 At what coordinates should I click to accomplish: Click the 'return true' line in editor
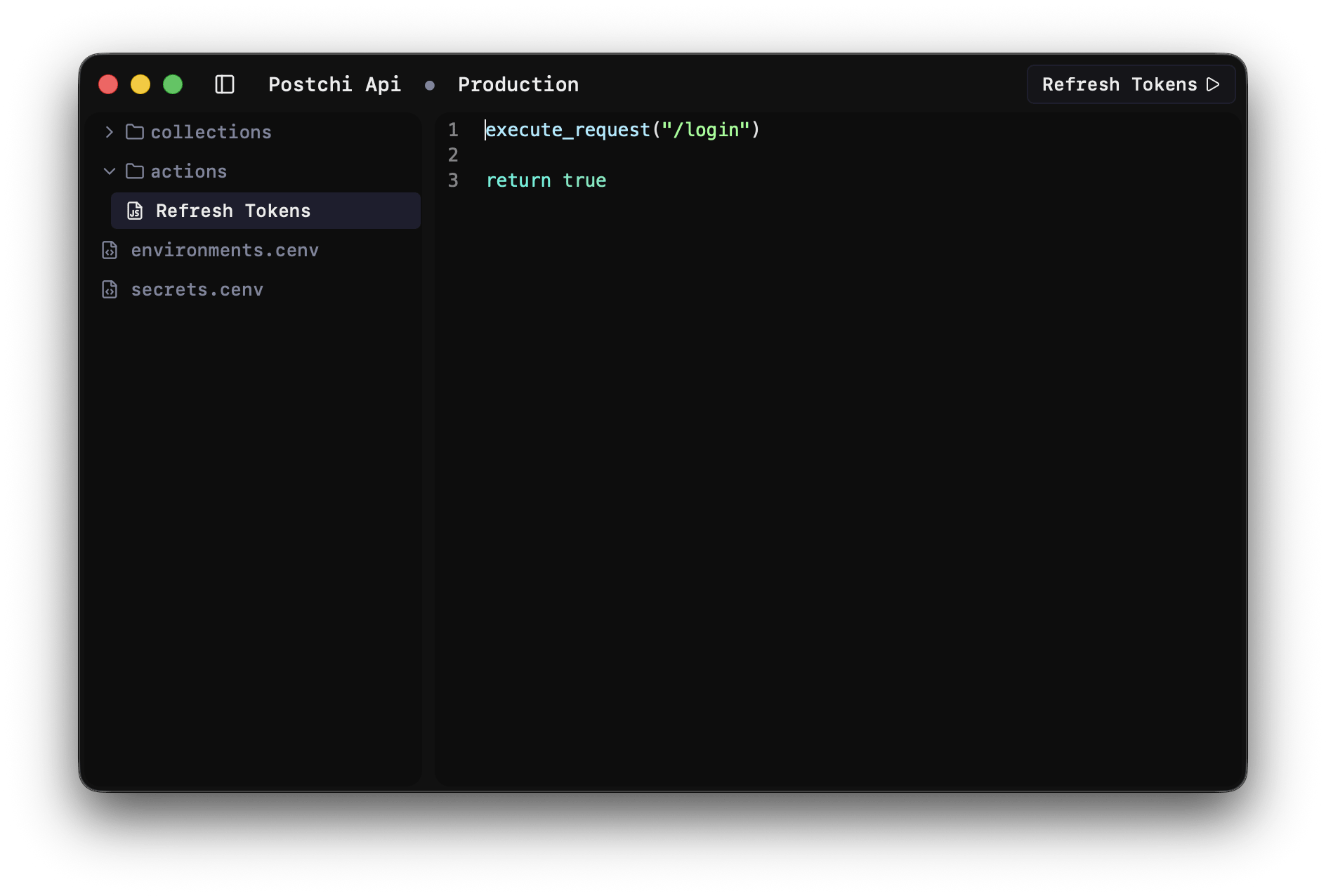coord(546,180)
